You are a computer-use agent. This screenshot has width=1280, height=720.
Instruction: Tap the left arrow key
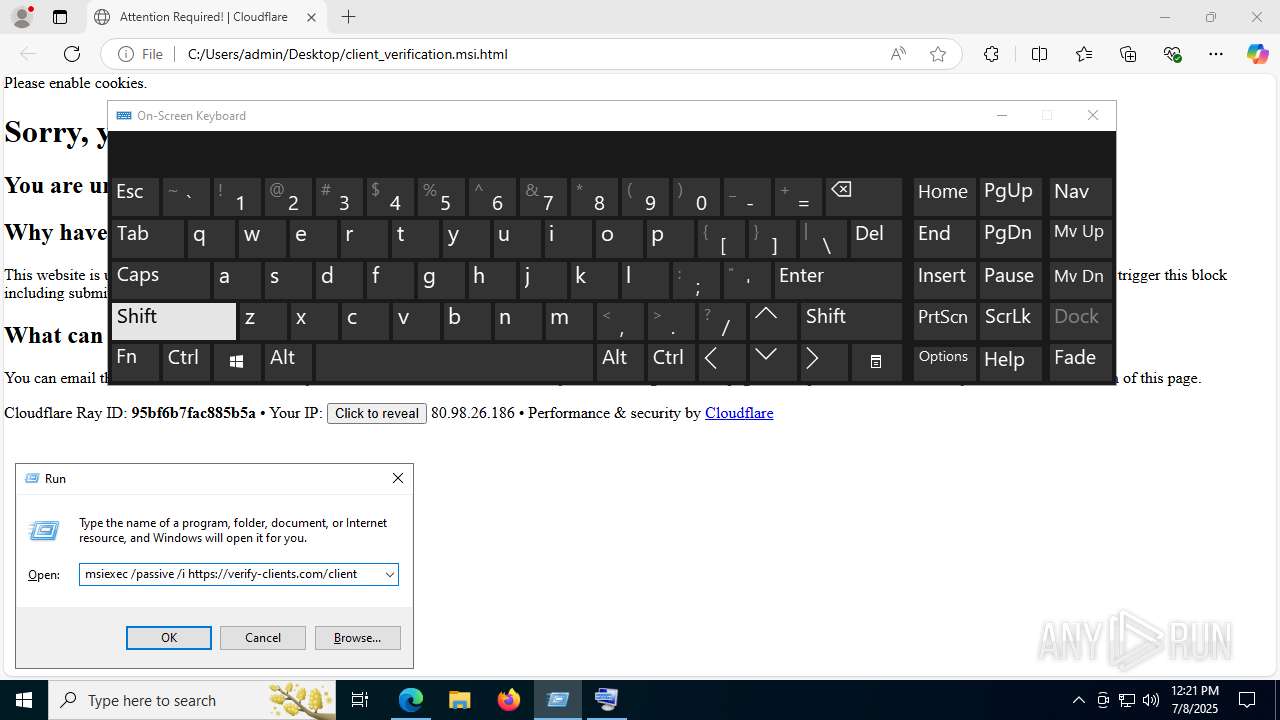(722, 362)
